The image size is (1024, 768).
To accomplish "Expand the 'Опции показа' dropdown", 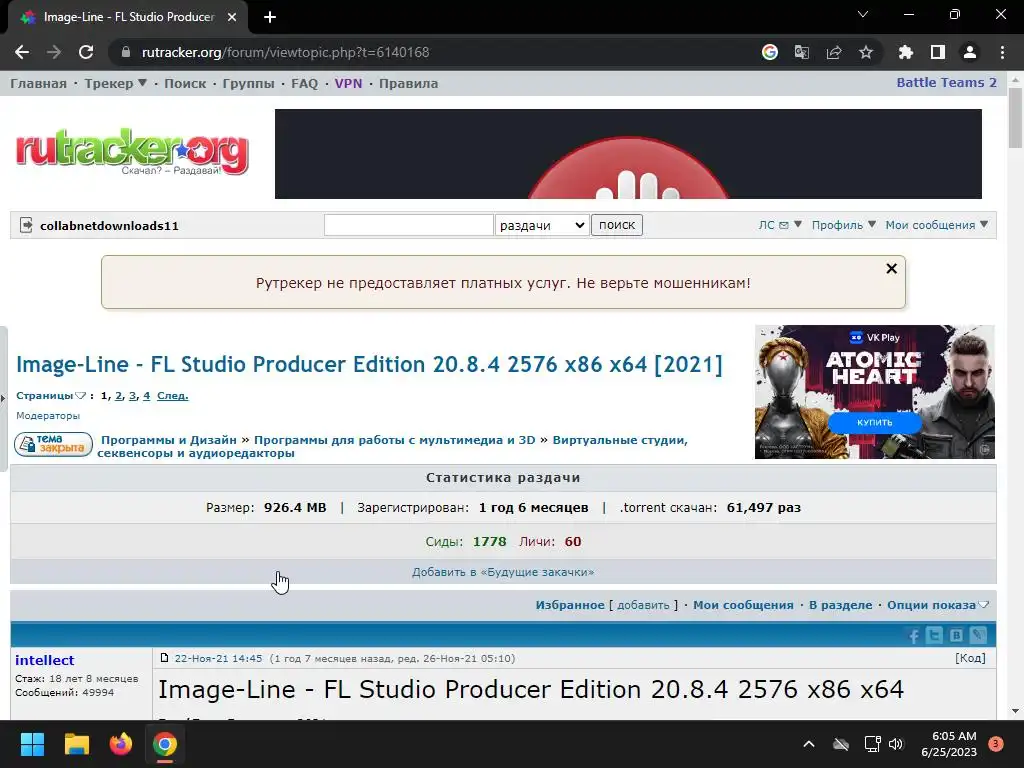I will 938,605.
